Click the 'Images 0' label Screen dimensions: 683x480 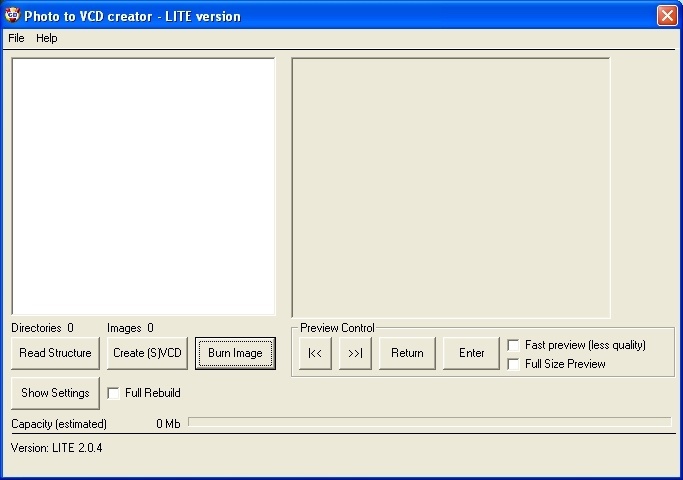click(x=130, y=328)
